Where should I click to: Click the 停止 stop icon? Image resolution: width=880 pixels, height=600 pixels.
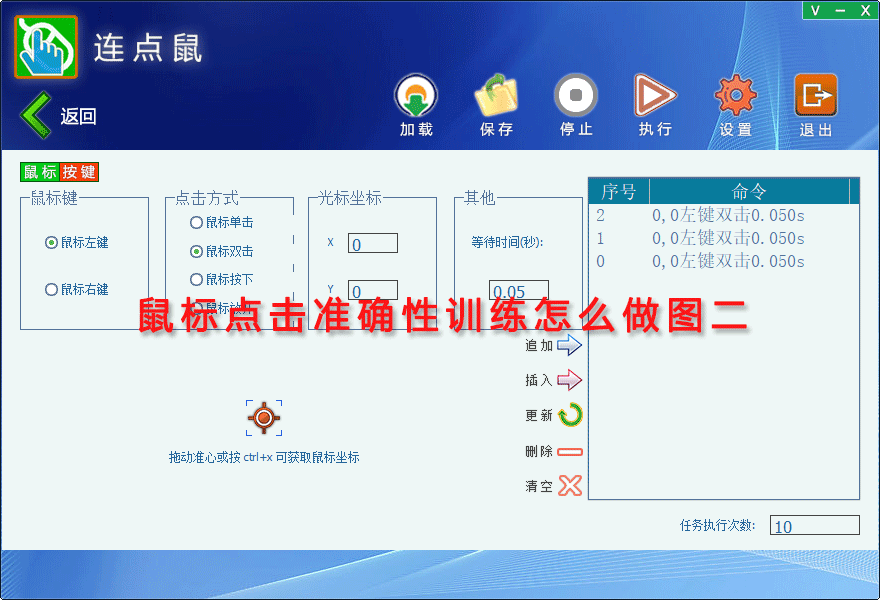pyautogui.click(x=575, y=95)
